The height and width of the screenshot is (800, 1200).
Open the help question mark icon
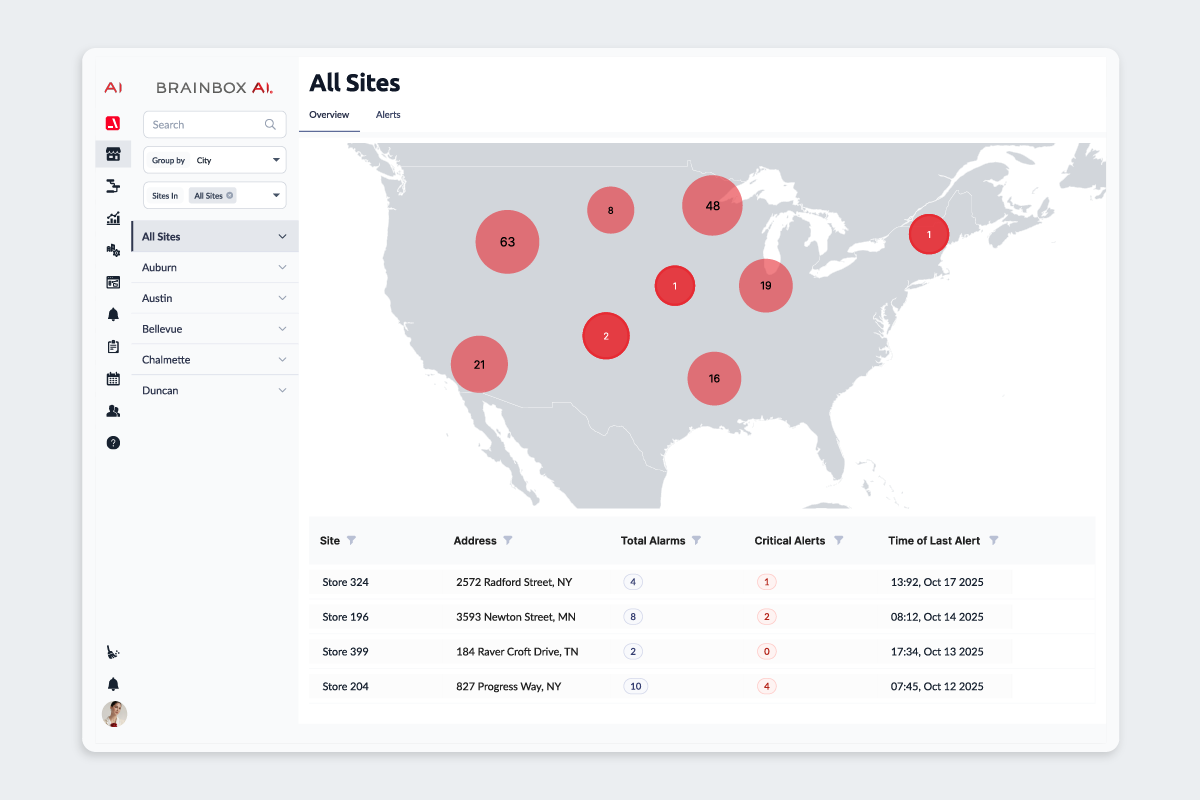113,442
